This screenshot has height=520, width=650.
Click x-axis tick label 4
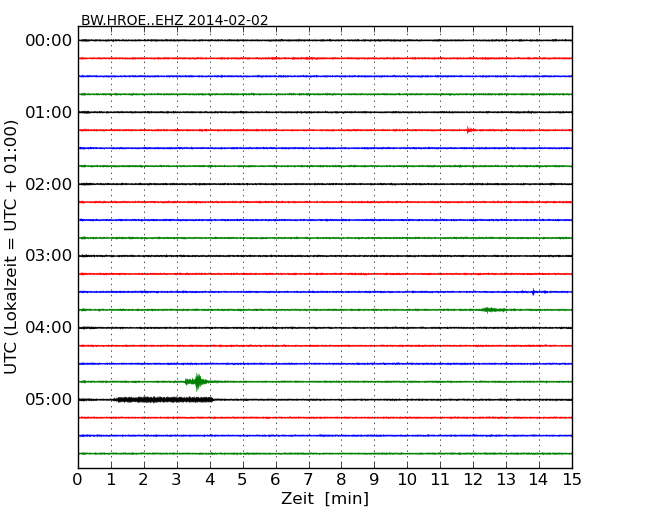(210, 480)
